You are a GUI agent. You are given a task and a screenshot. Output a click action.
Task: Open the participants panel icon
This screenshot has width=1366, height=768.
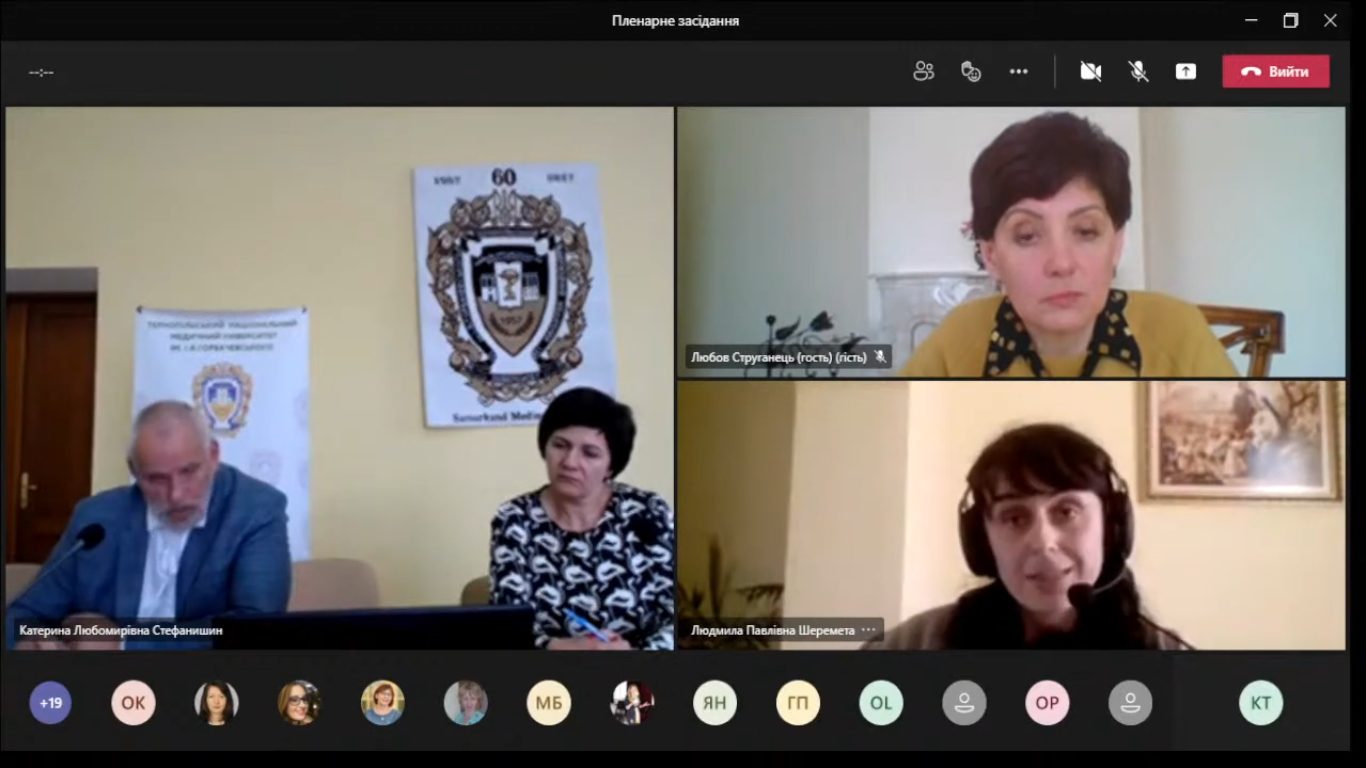[x=923, y=71]
